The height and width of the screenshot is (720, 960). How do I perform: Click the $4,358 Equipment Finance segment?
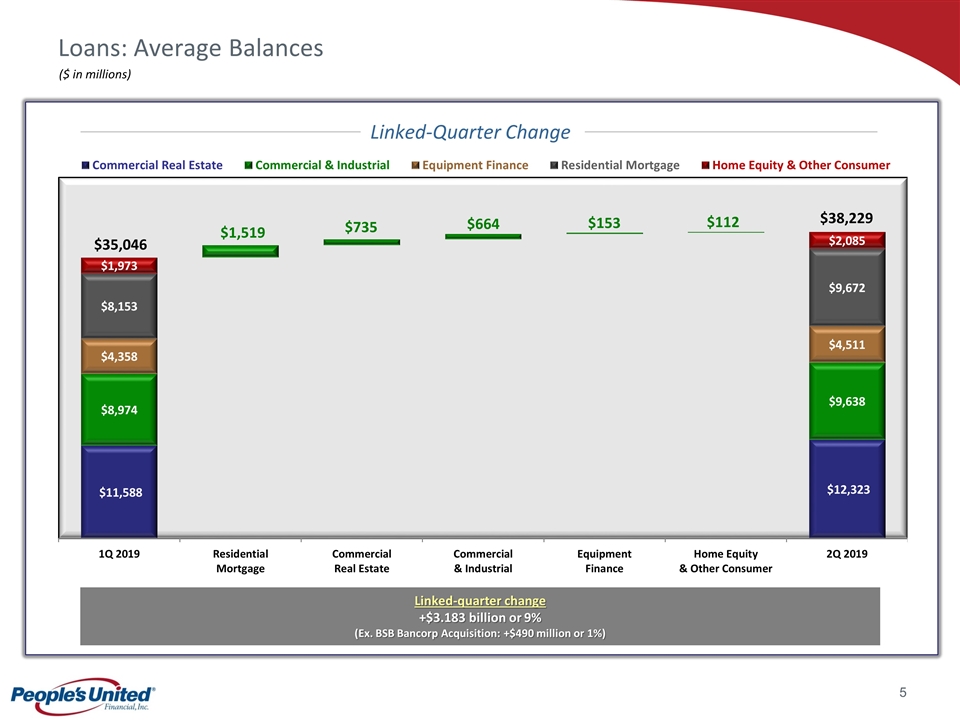[x=119, y=355]
